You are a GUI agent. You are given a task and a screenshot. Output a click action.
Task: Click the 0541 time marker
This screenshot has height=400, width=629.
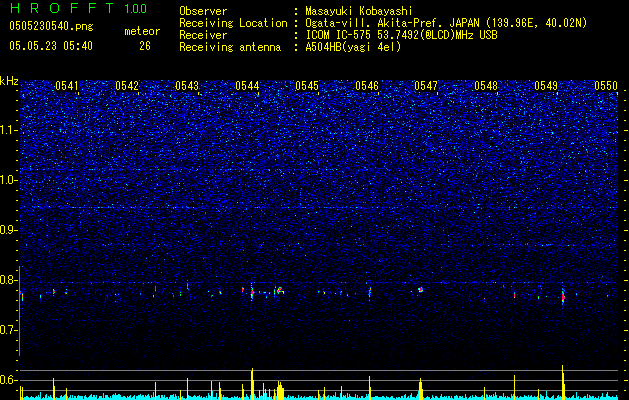click(67, 85)
